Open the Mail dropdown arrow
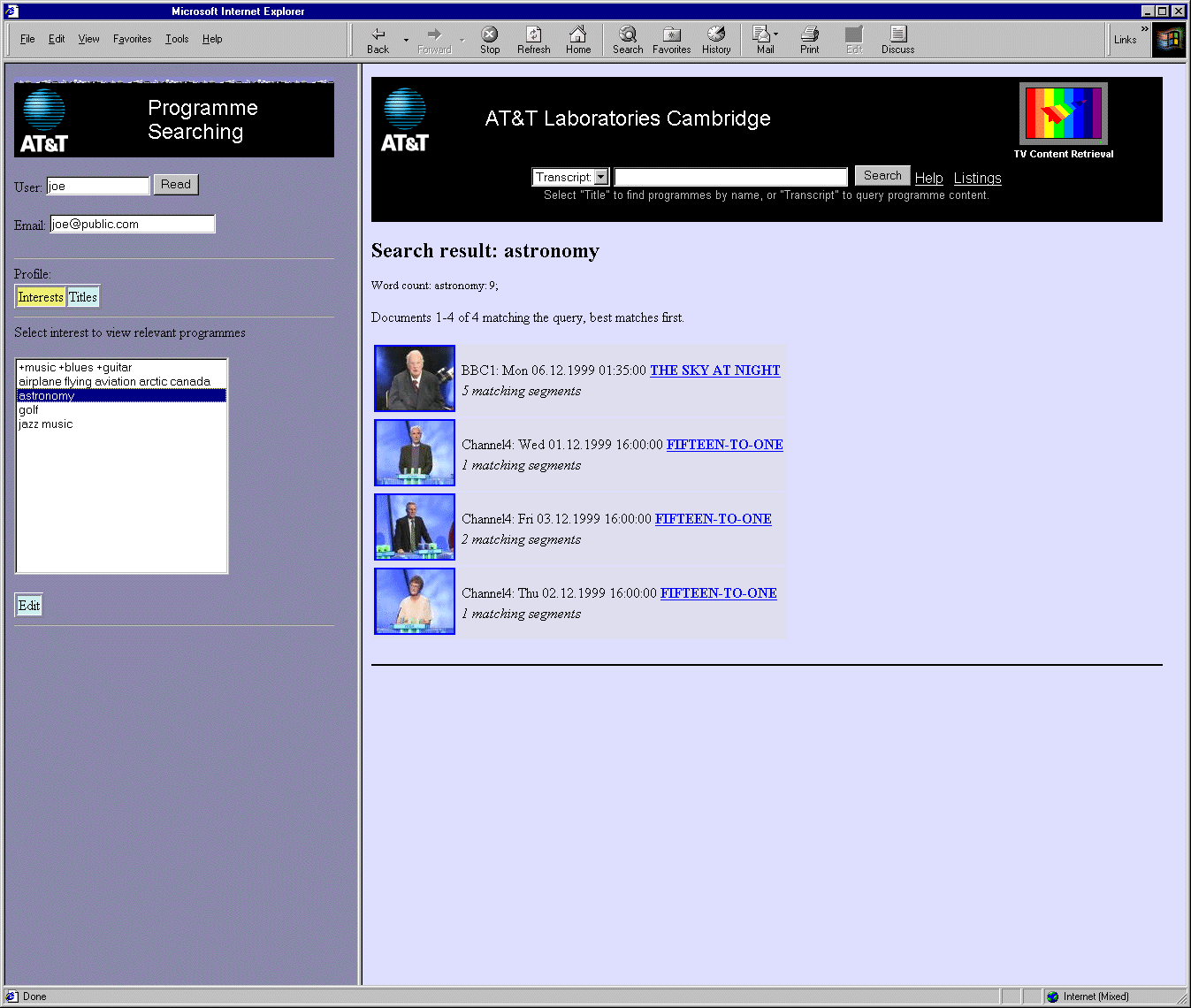Screen dimensions: 1191x1008 click(x=776, y=34)
